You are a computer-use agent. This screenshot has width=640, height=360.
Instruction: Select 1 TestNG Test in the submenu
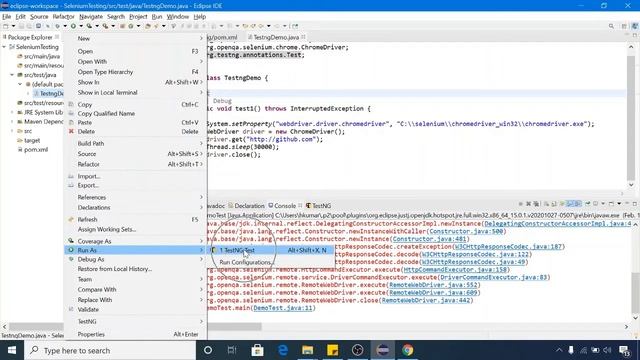point(271,250)
